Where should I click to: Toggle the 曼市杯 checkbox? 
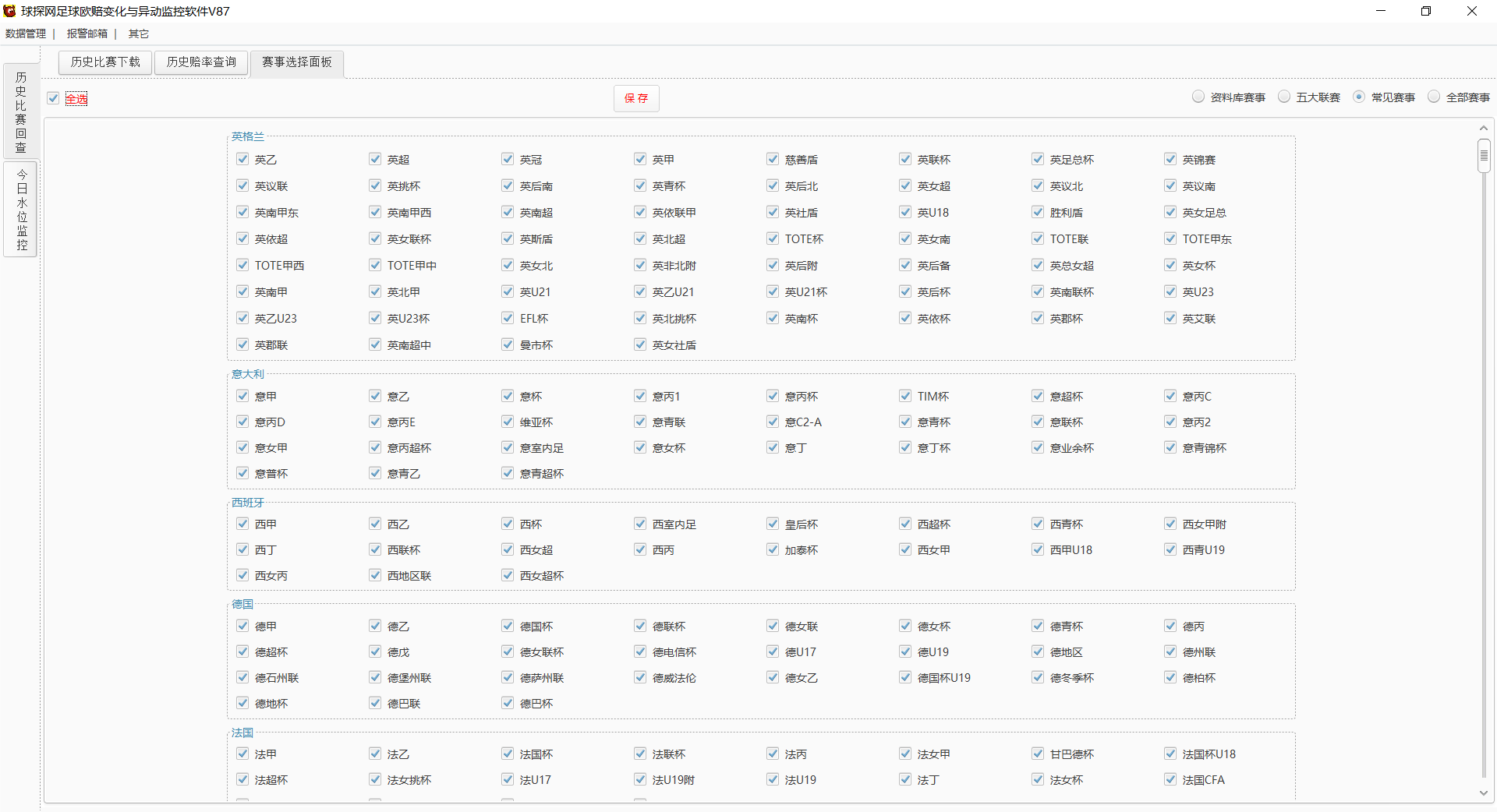[x=508, y=344]
